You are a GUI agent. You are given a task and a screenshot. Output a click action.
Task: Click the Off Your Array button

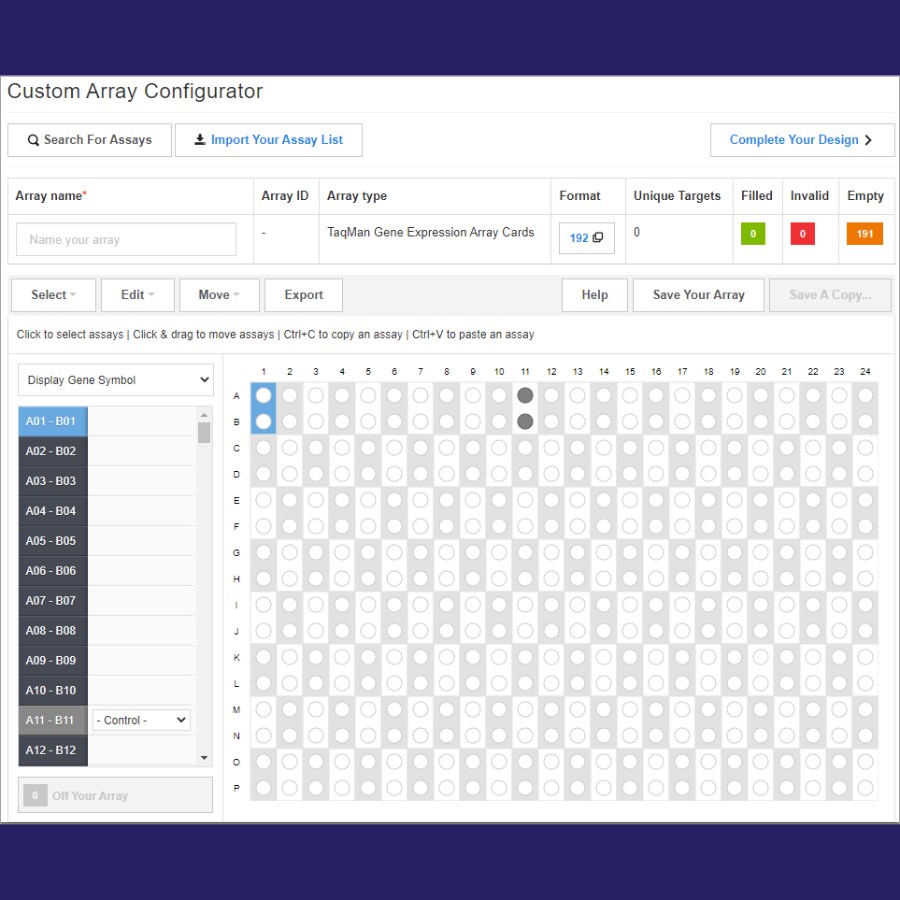[115, 795]
